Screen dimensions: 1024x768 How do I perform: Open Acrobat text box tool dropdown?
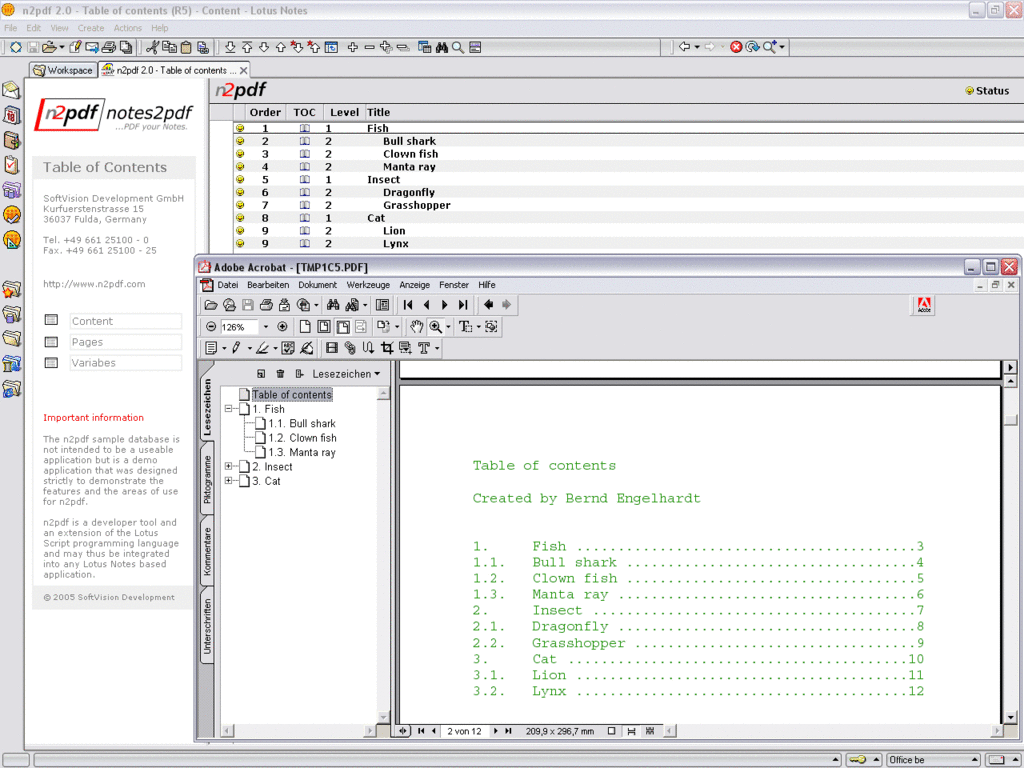coord(436,348)
